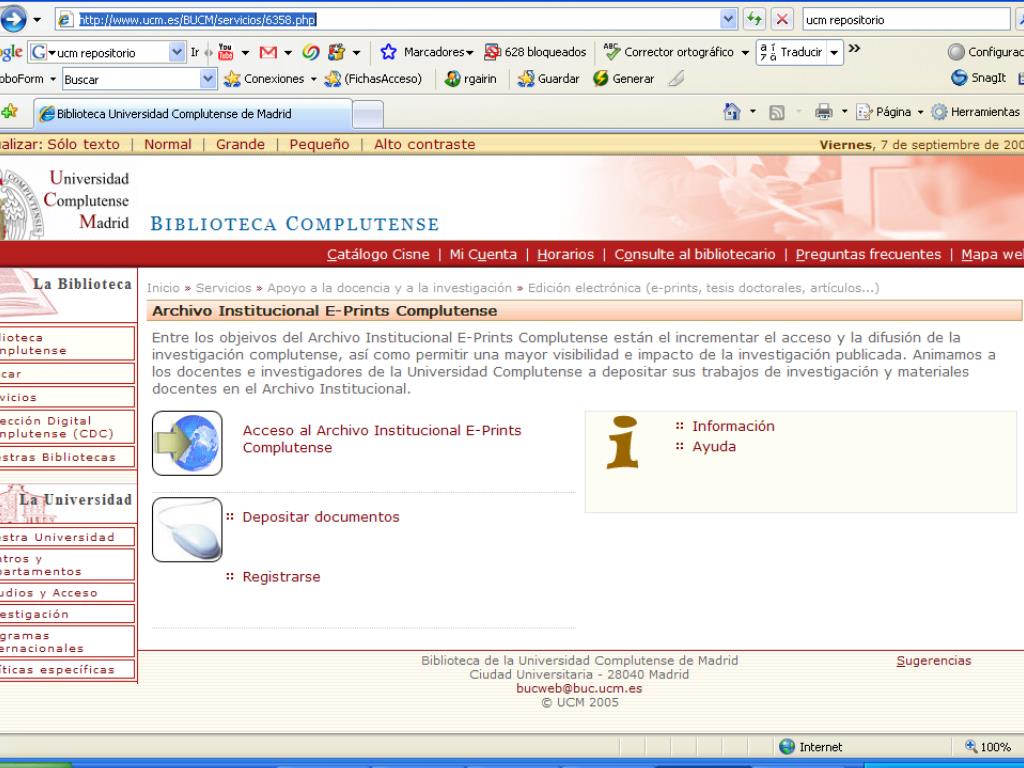Screen dimensions: 1024x768
Task: Click the 628 bloqueados popup blocker
Action: point(536,52)
